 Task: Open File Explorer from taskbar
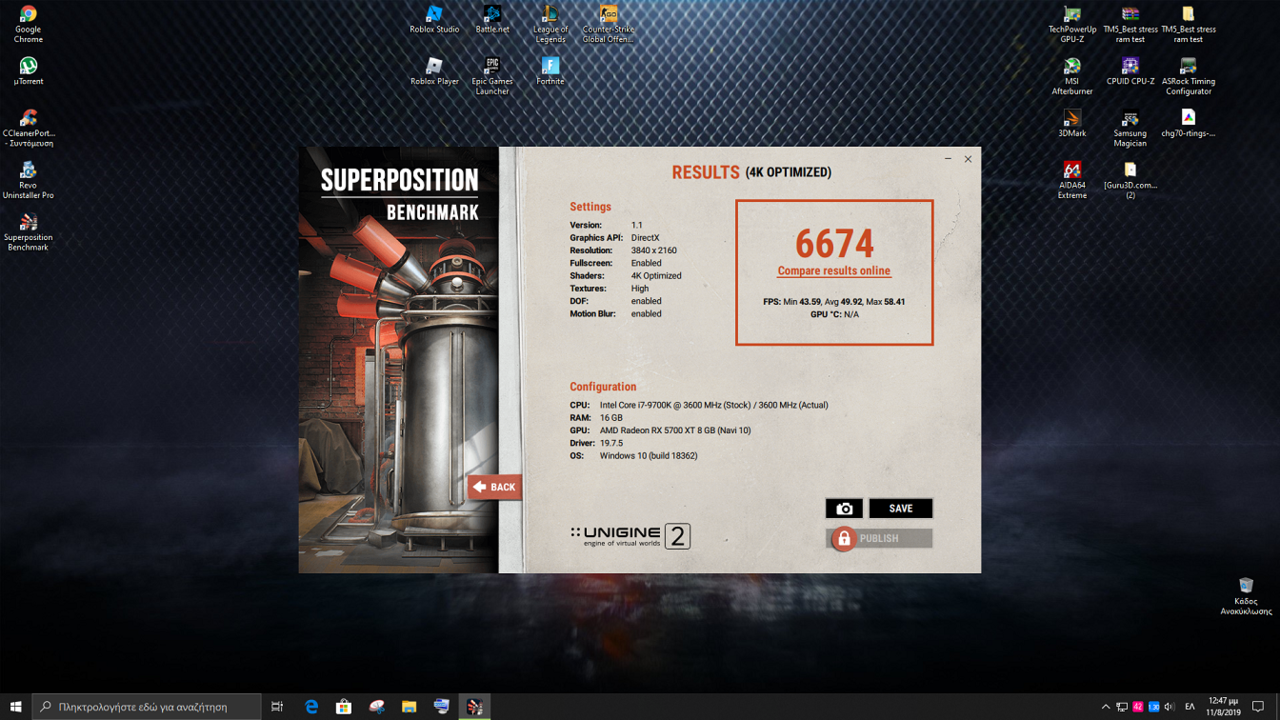pyautogui.click(x=408, y=706)
